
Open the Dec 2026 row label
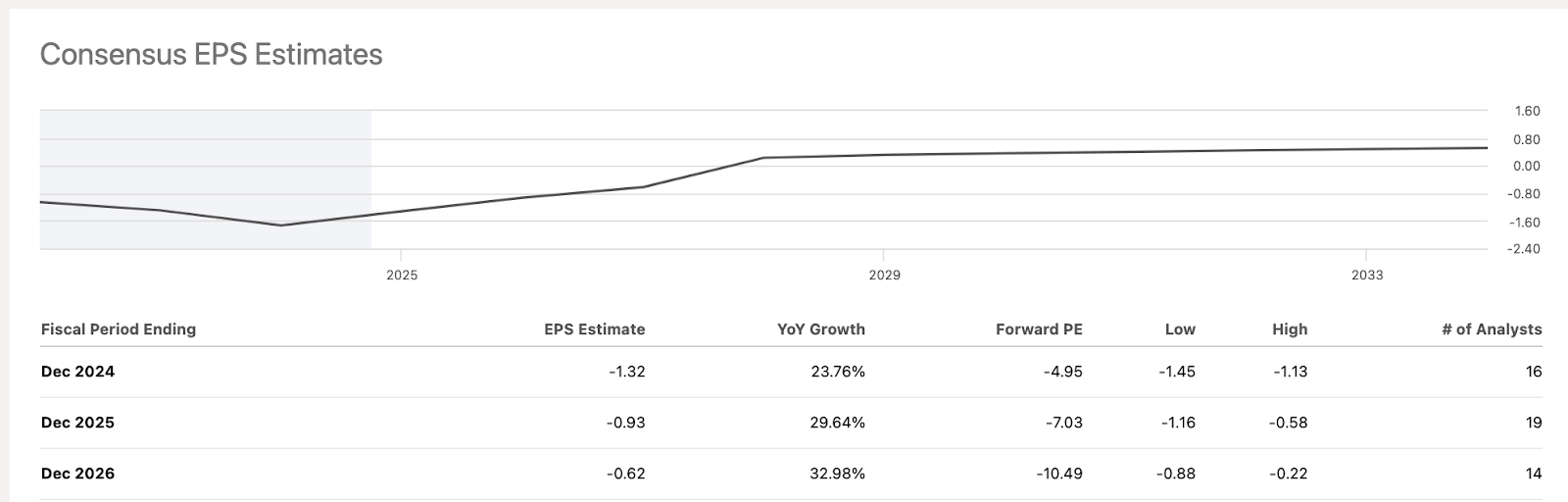click(77, 474)
